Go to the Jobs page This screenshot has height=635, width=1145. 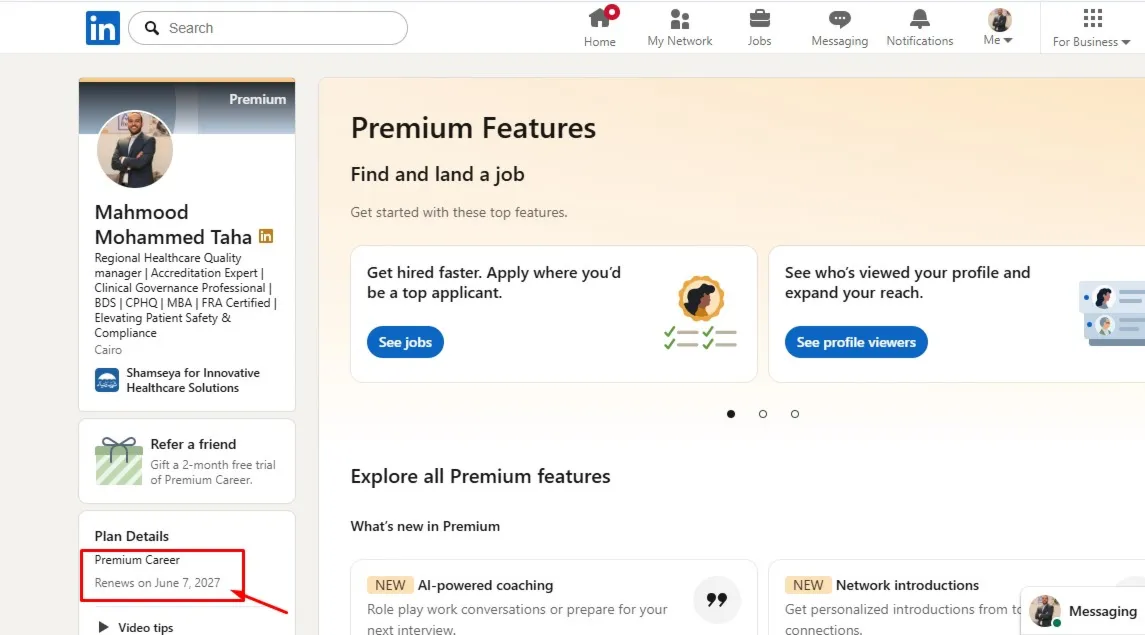coord(759,28)
